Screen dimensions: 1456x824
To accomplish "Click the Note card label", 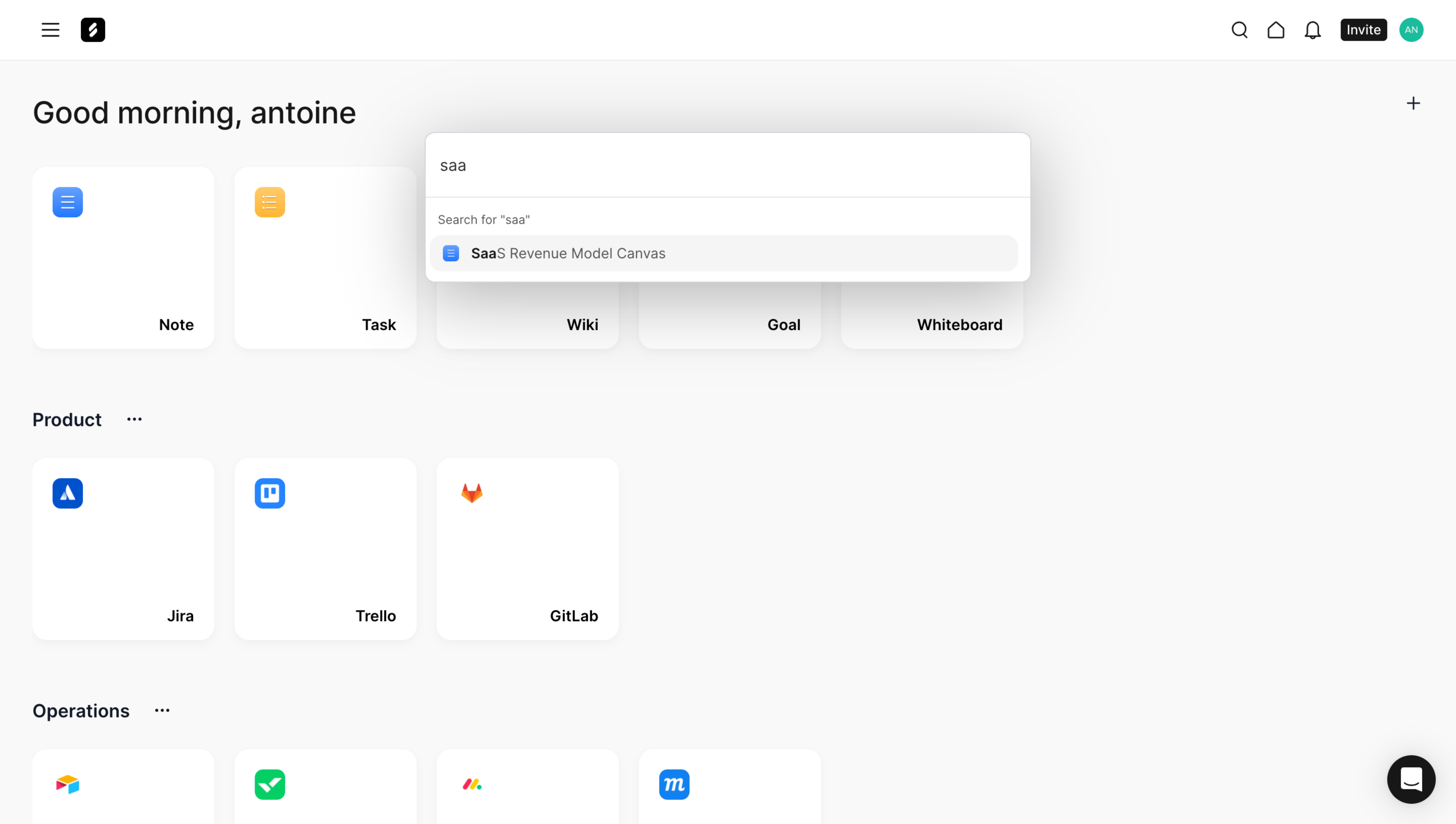I will click(x=176, y=325).
